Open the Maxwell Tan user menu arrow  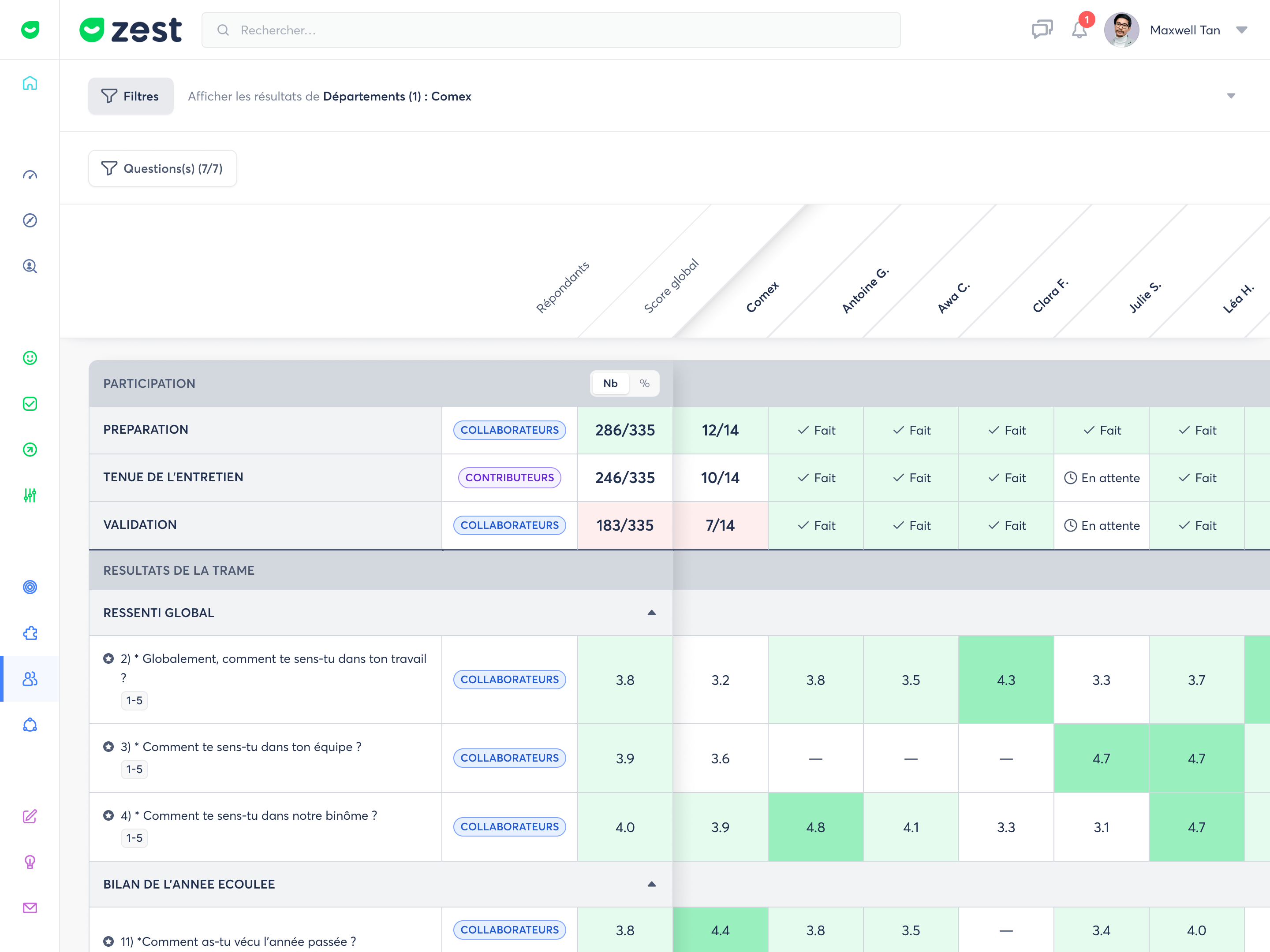point(1242,30)
